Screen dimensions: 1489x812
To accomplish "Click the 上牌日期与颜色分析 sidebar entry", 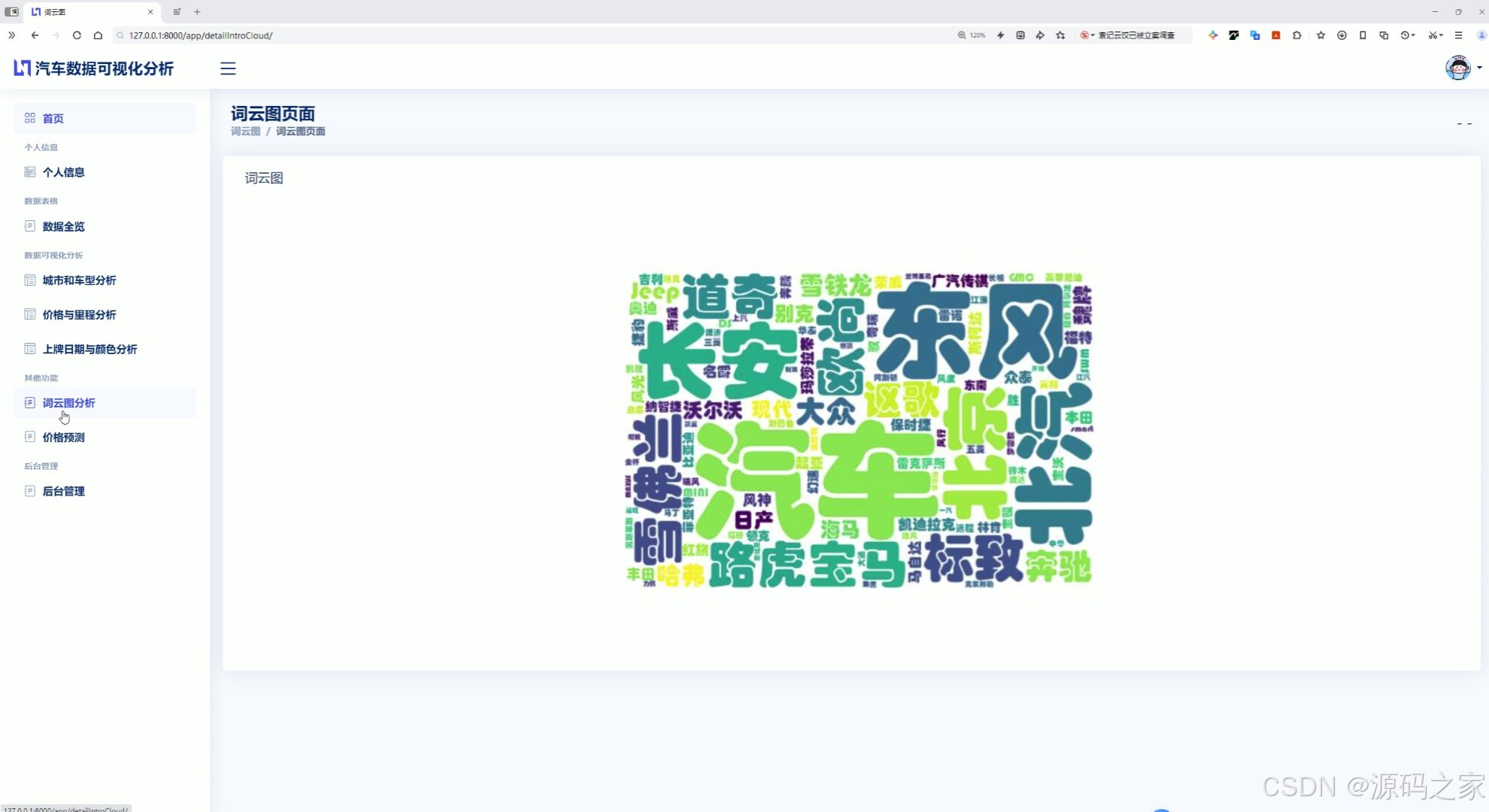I will [x=89, y=349].
